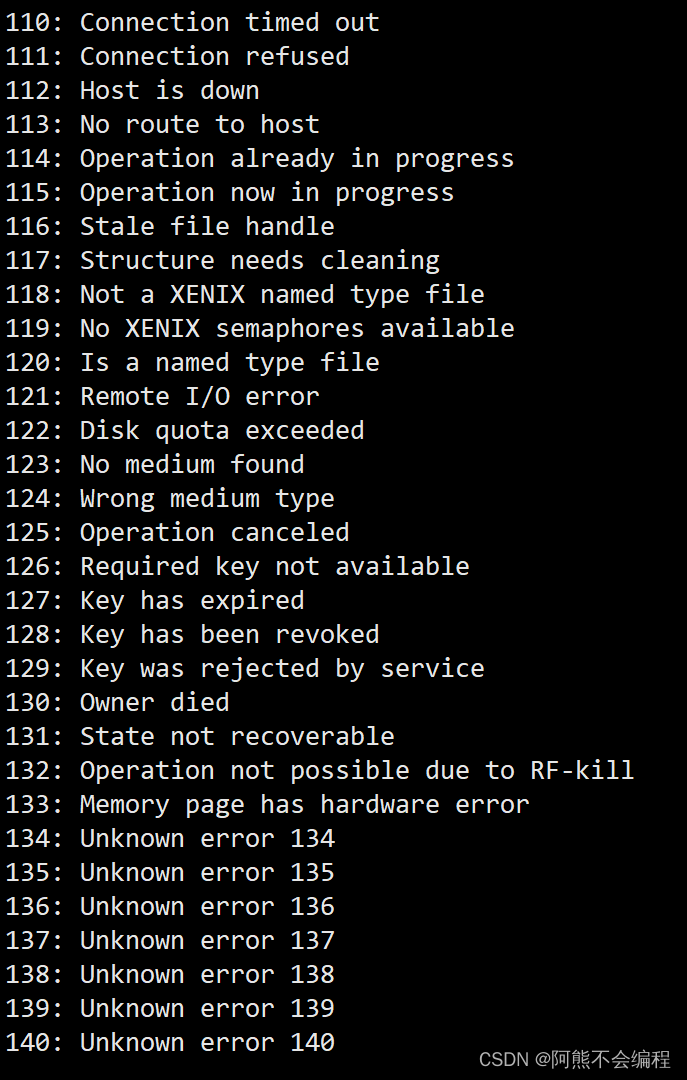
Task: Click the Owner died line
Action: coord(117,702)
